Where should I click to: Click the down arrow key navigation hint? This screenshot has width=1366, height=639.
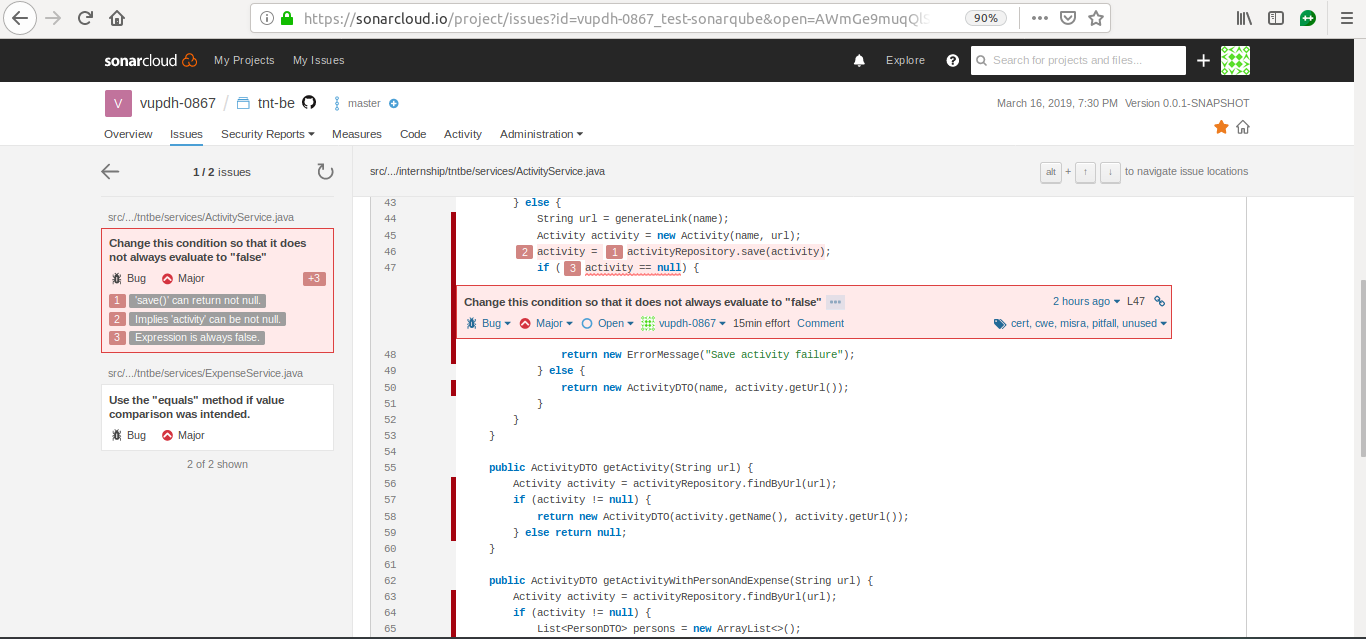[1110, 172]
